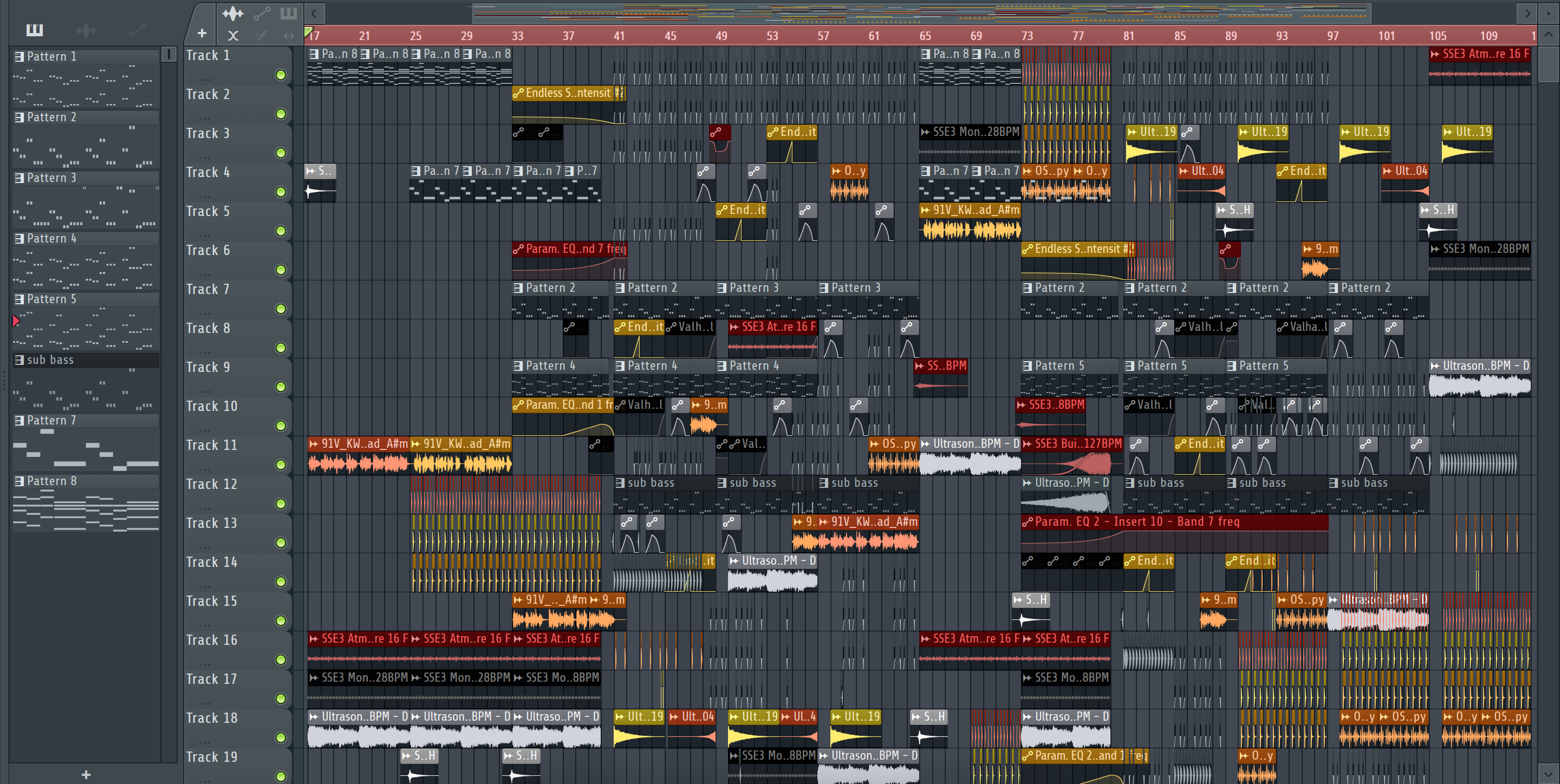Click the curve icon in playlist header

[262, 36]
